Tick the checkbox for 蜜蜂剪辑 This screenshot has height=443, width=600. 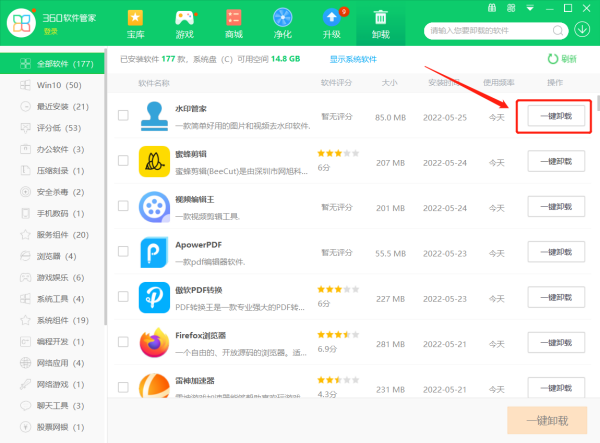123,160
